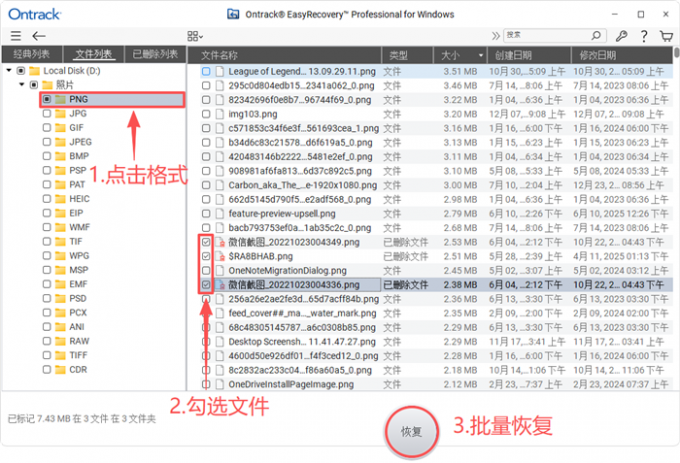Go back with the left arrow icon
Viewport: 680px width, 463px height.
39,36
